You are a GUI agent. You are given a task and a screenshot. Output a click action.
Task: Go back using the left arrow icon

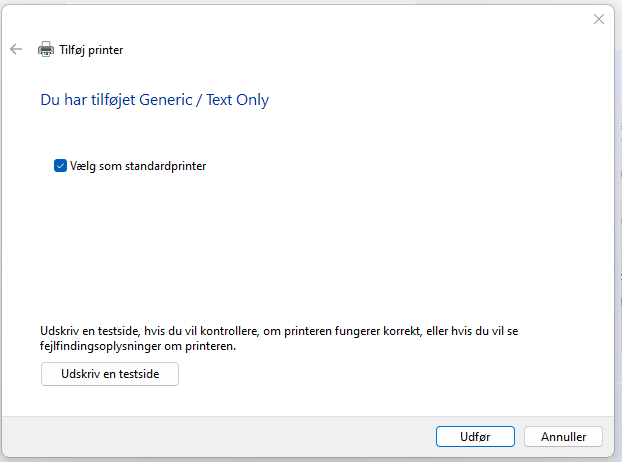[x=16, y=49]
